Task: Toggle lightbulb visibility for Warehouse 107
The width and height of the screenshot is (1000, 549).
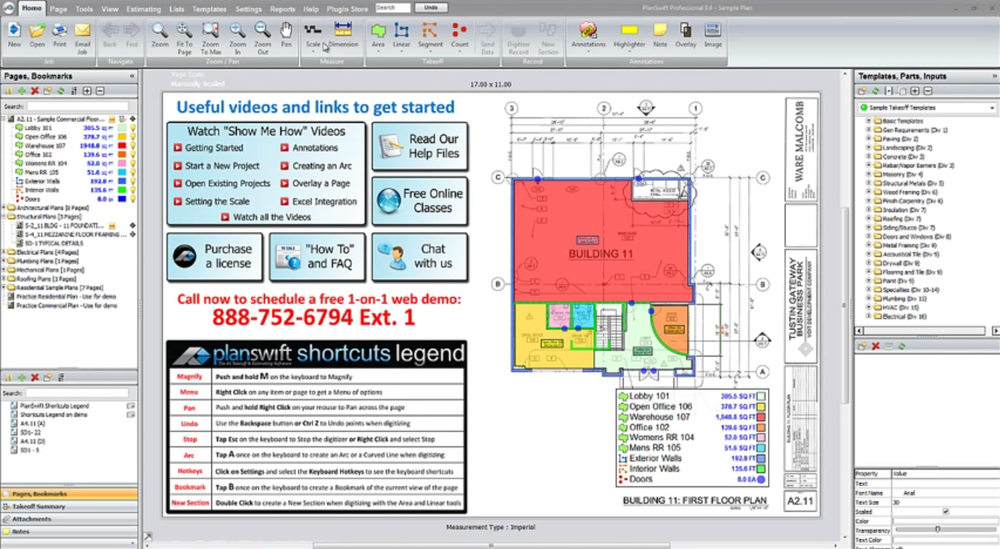Action: (131, 146)
